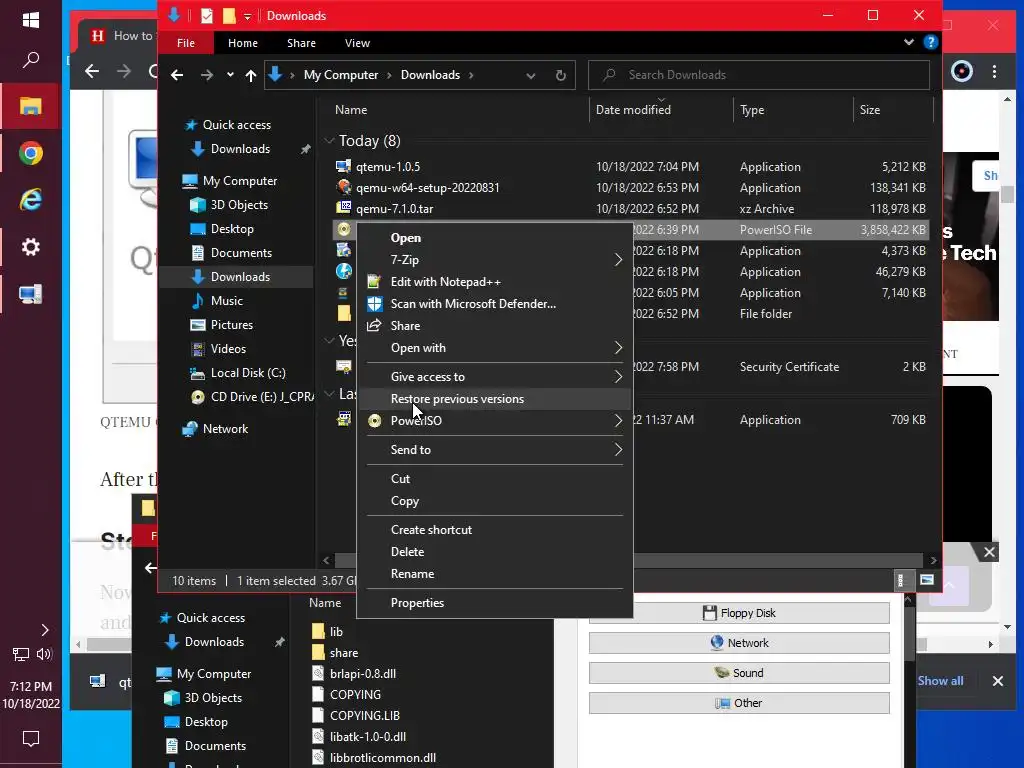Click Properties icon in quick access toolbar
This screenshot has width=1024, height=768.
click(x=206, y=16)
